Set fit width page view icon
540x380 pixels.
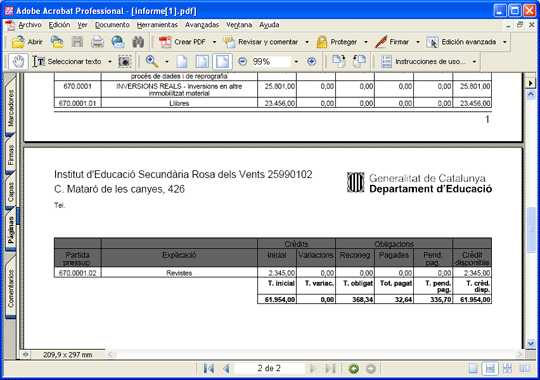click(222, 62)
